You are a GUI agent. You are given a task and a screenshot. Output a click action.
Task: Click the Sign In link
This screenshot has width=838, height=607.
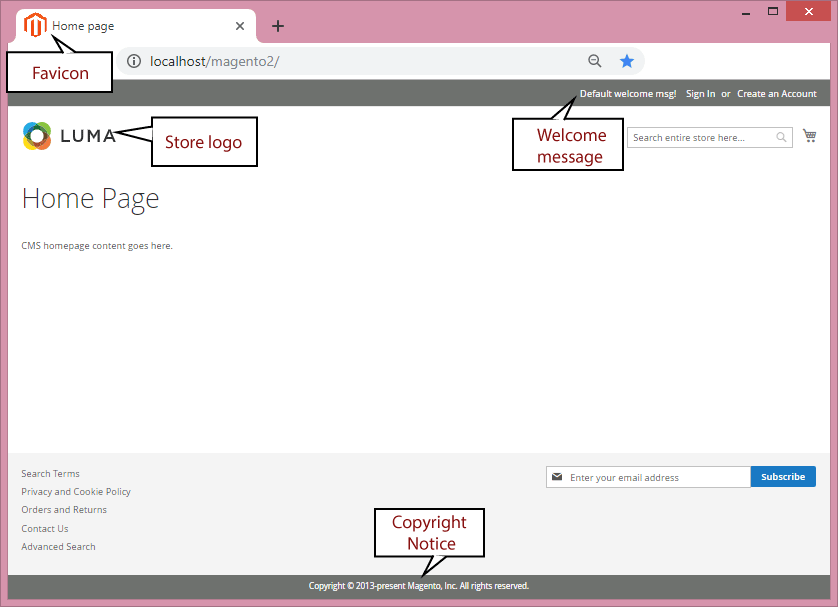point(700,94)
